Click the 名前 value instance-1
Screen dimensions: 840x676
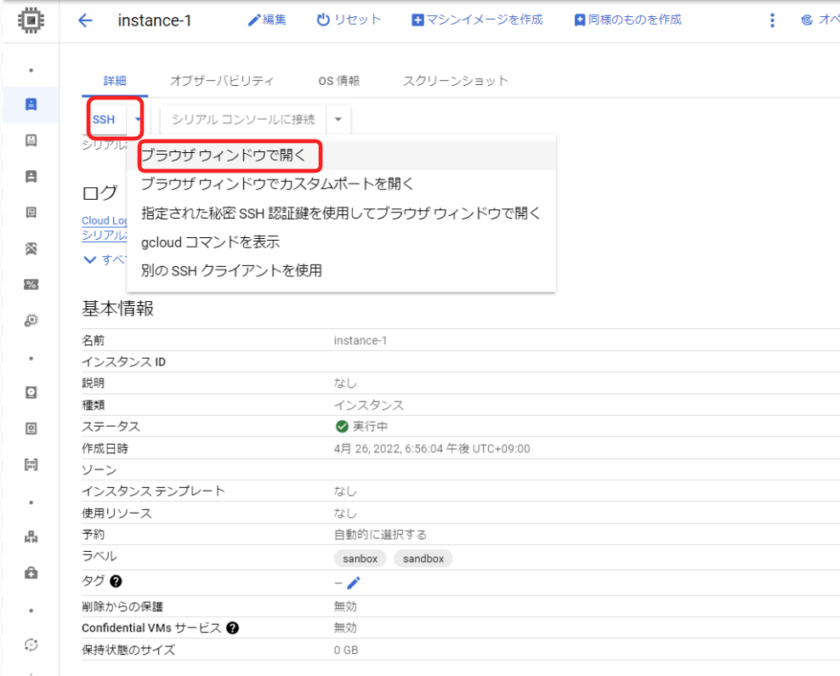pyautogui.click(x=360, y=341)
